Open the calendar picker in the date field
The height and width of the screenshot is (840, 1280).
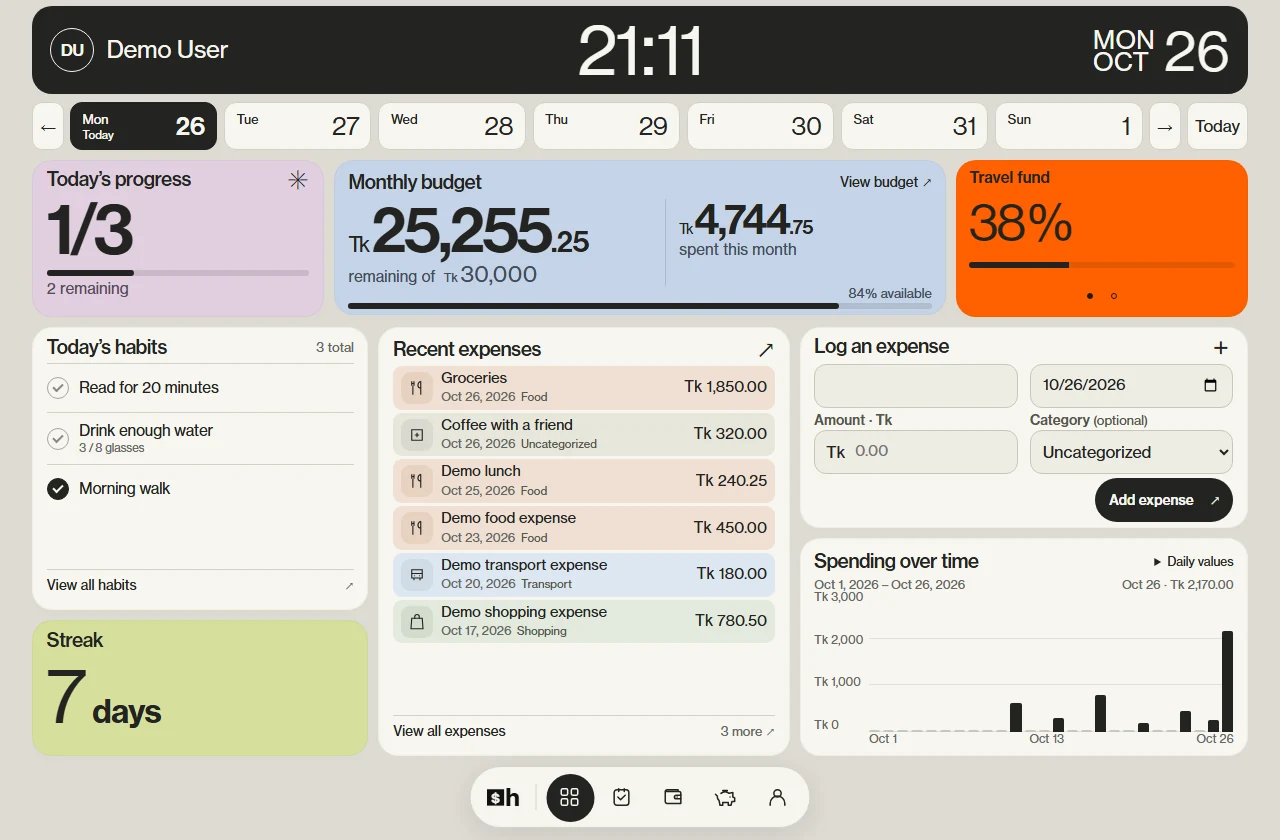tap(1211, 386)
